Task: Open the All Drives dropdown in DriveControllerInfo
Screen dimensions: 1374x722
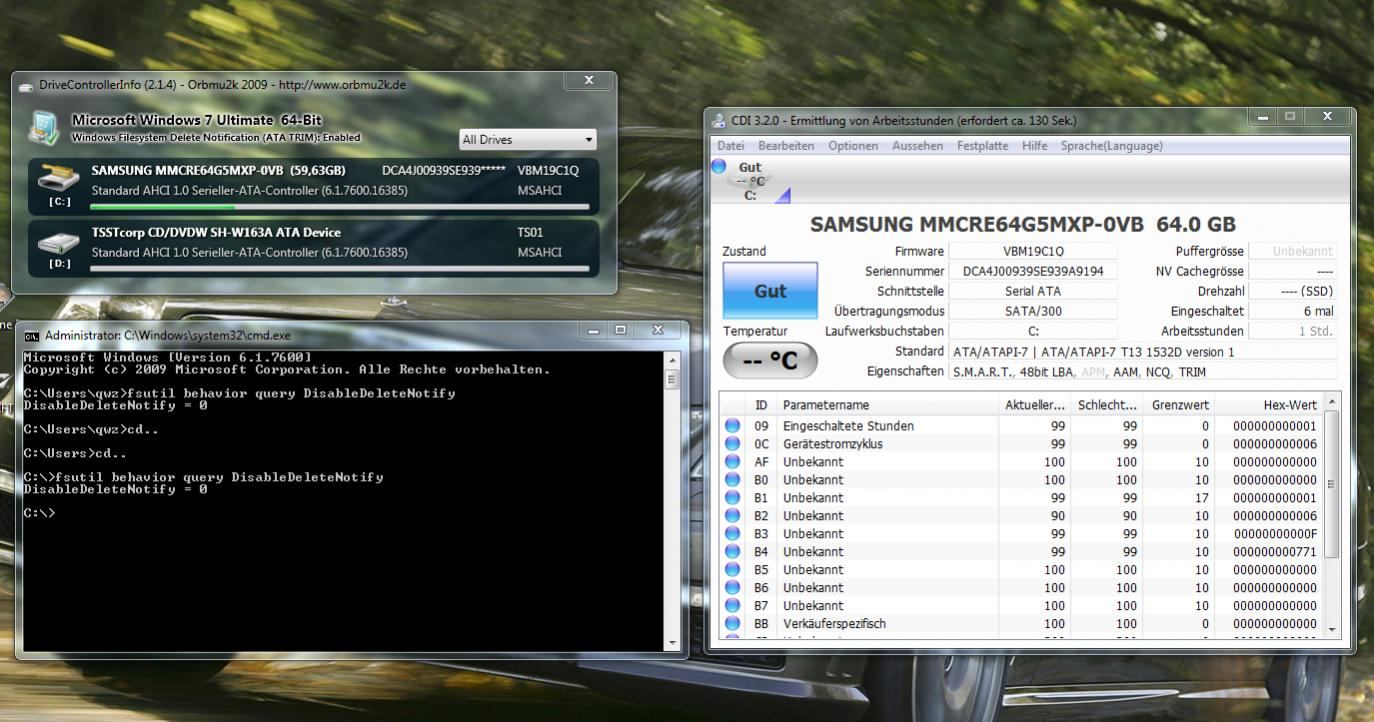Action: pos(528,140)
